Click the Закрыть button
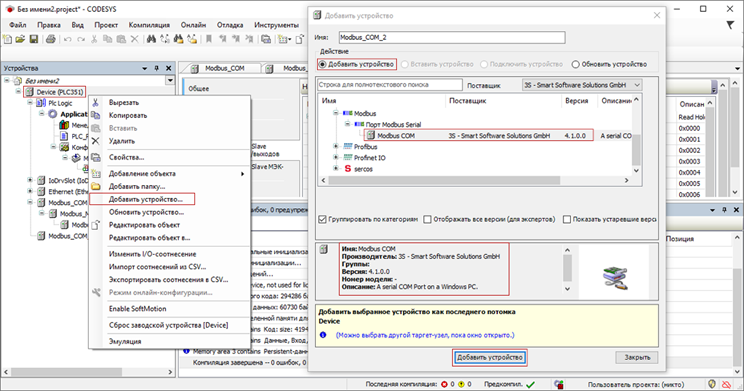Viewport: 744px width, 391px height. [x=637, y=357]
